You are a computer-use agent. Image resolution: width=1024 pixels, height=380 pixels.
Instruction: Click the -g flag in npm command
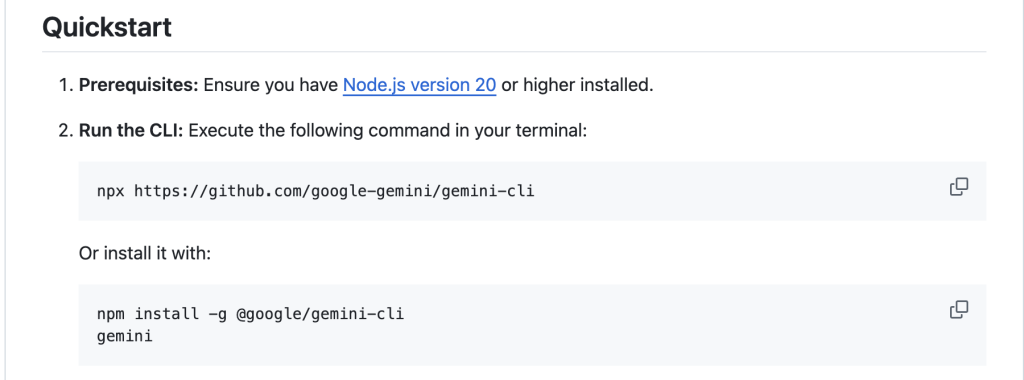[x=217, y=315]
